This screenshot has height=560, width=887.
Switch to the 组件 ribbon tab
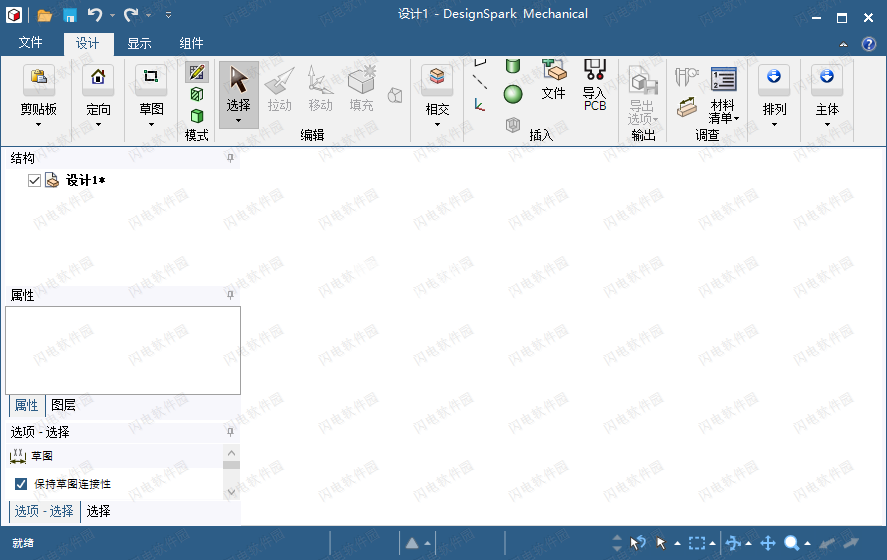[191, 44]
